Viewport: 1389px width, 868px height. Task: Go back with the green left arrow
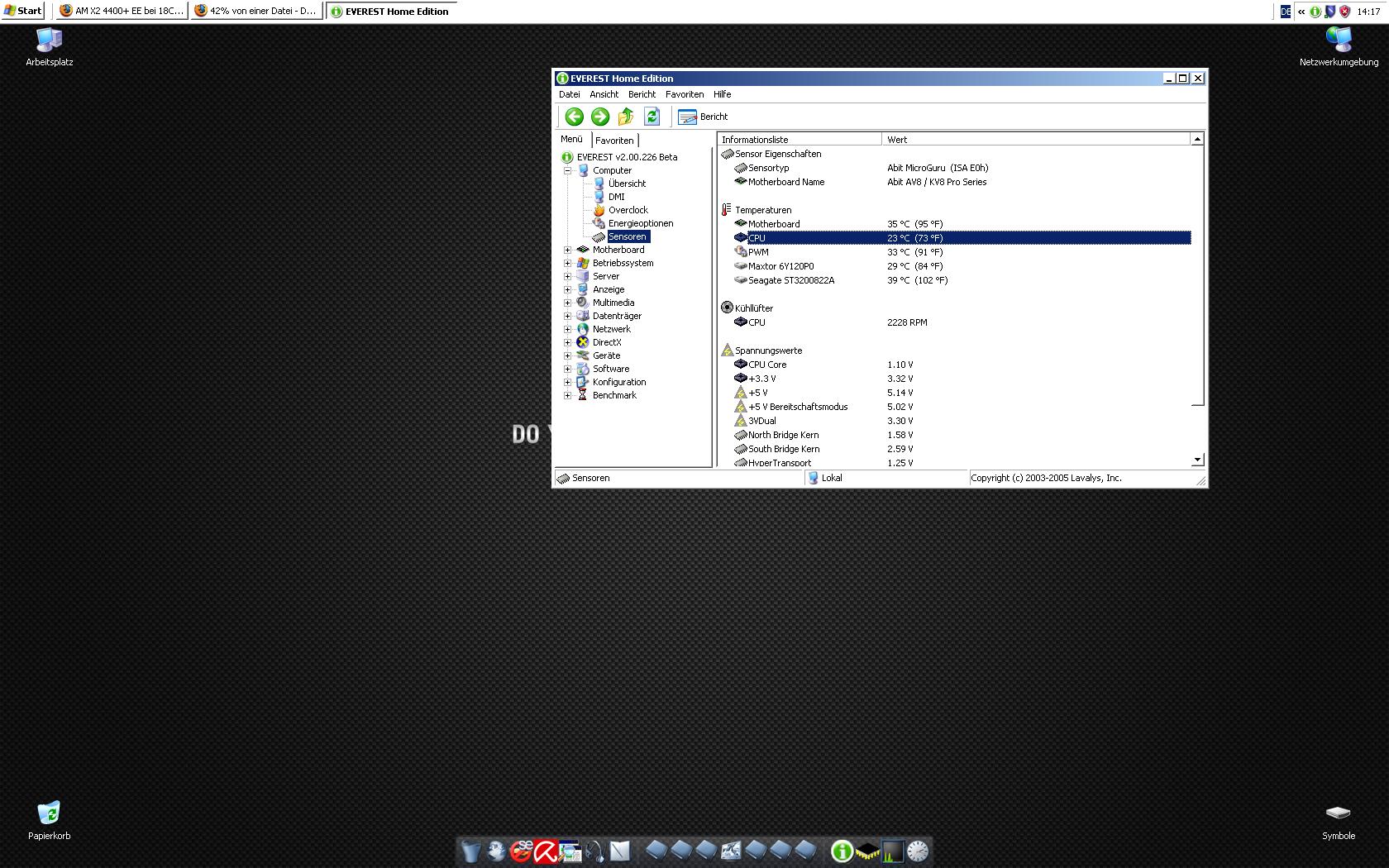tap(575, 117)
